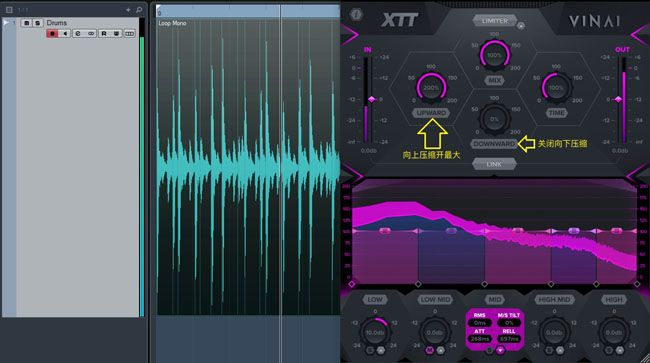The height and width of the screenshot is (363, 650).
Task: Toggle HIGH band left hexagon button
Action: click(x=609, y=351)
